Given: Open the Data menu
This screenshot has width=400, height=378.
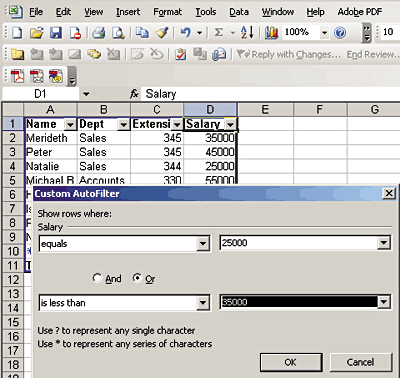Looking at the screenshot, I should 239,12.
